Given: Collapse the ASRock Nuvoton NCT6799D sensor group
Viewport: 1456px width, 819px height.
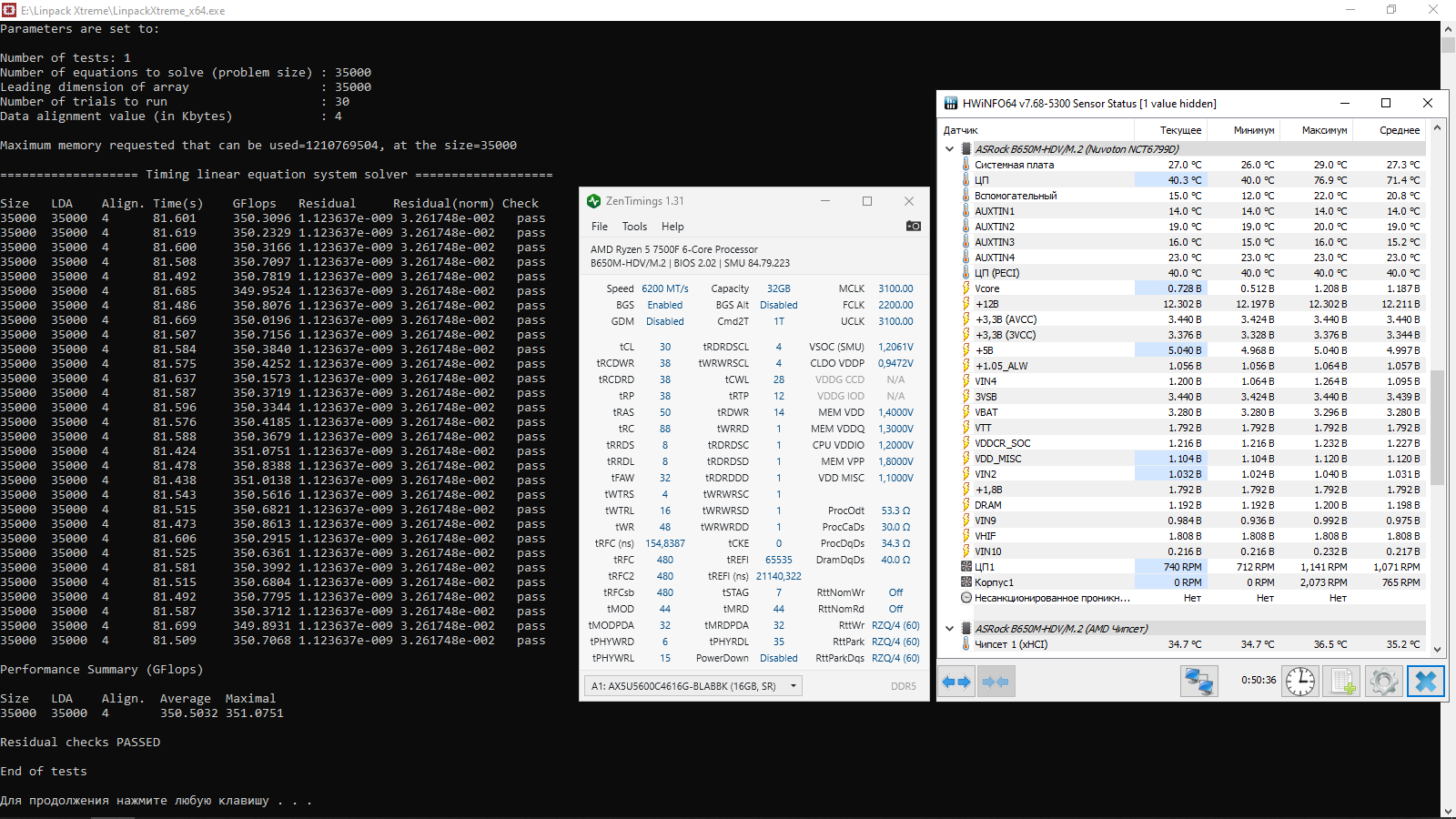Looking at the screenshot, I should click(949, 149).
